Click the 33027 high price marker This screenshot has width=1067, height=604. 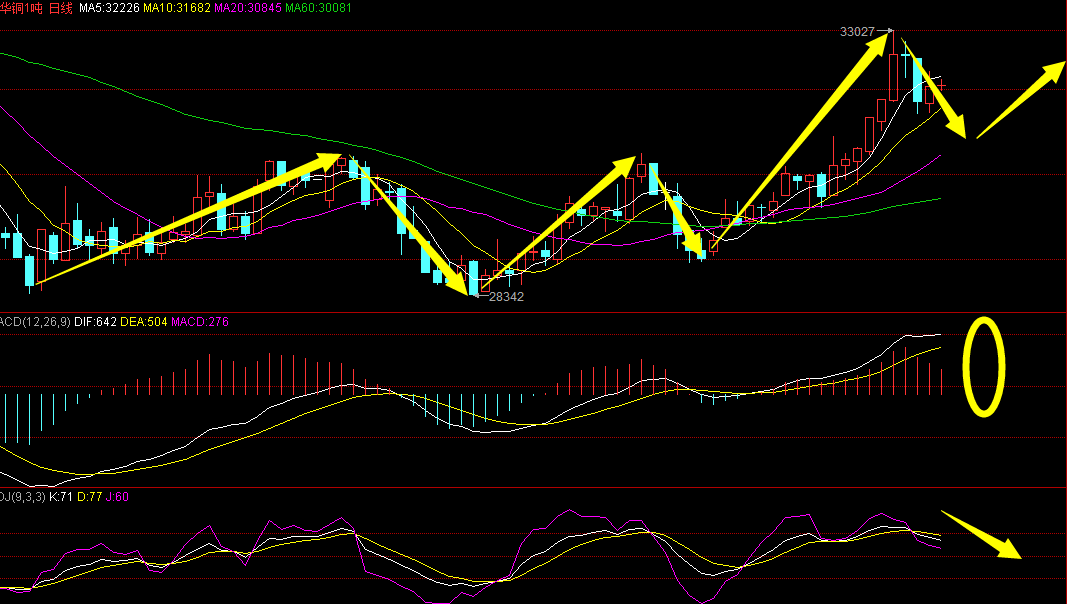[857, 32]
